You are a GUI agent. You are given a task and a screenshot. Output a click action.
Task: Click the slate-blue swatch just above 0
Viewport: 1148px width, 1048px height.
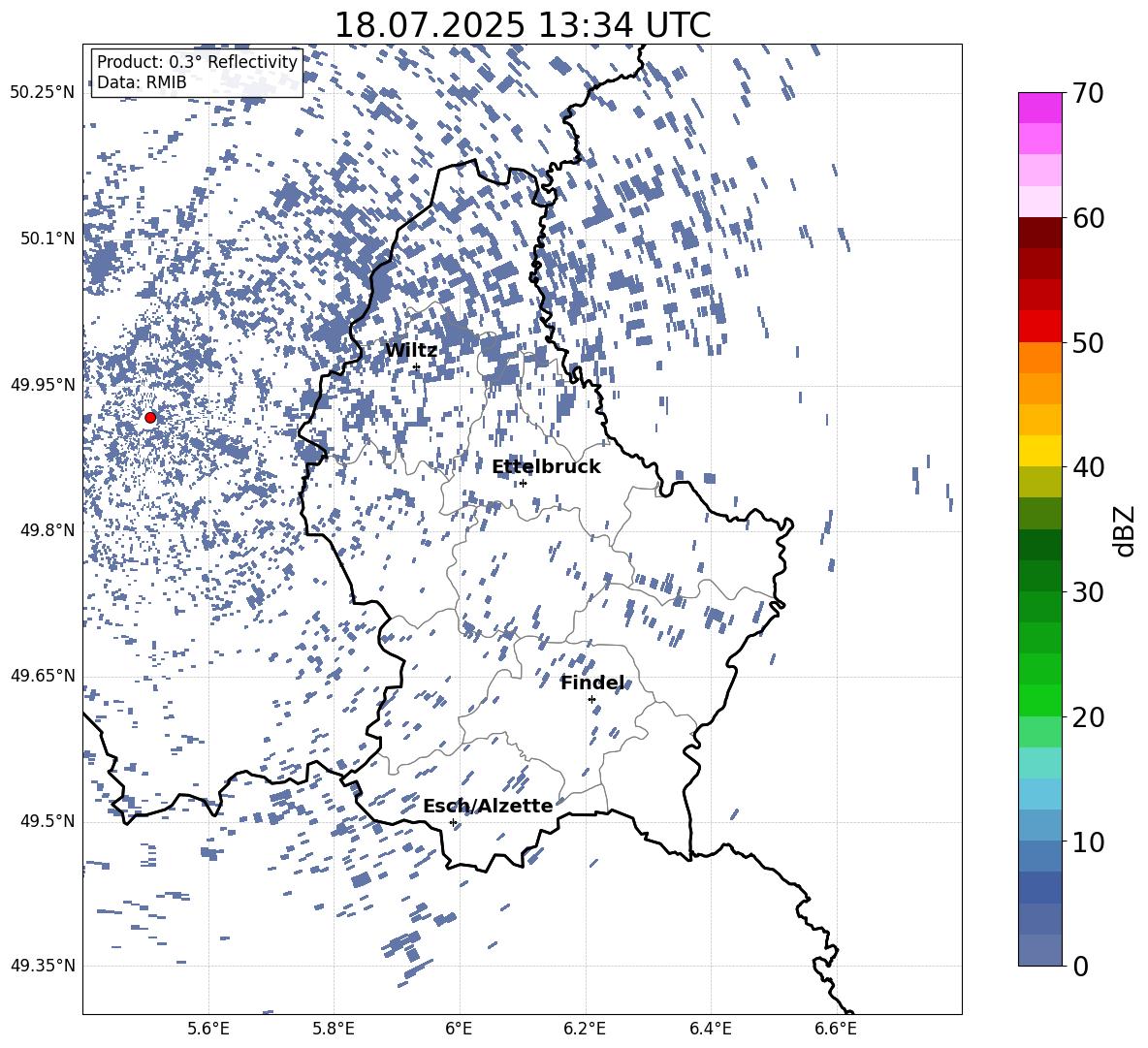click(1039, 951)
